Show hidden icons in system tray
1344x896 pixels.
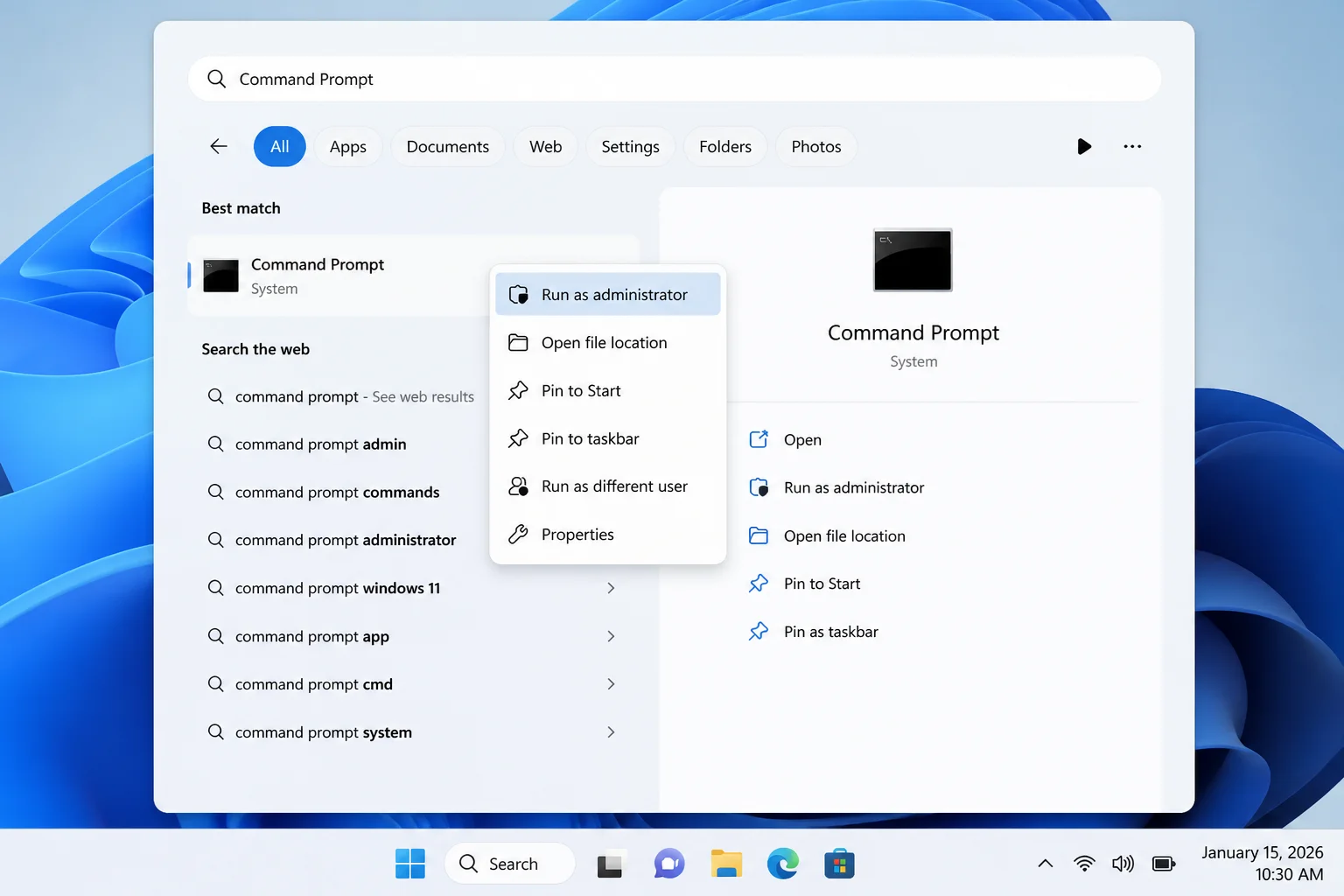[x=1045, y=864]
